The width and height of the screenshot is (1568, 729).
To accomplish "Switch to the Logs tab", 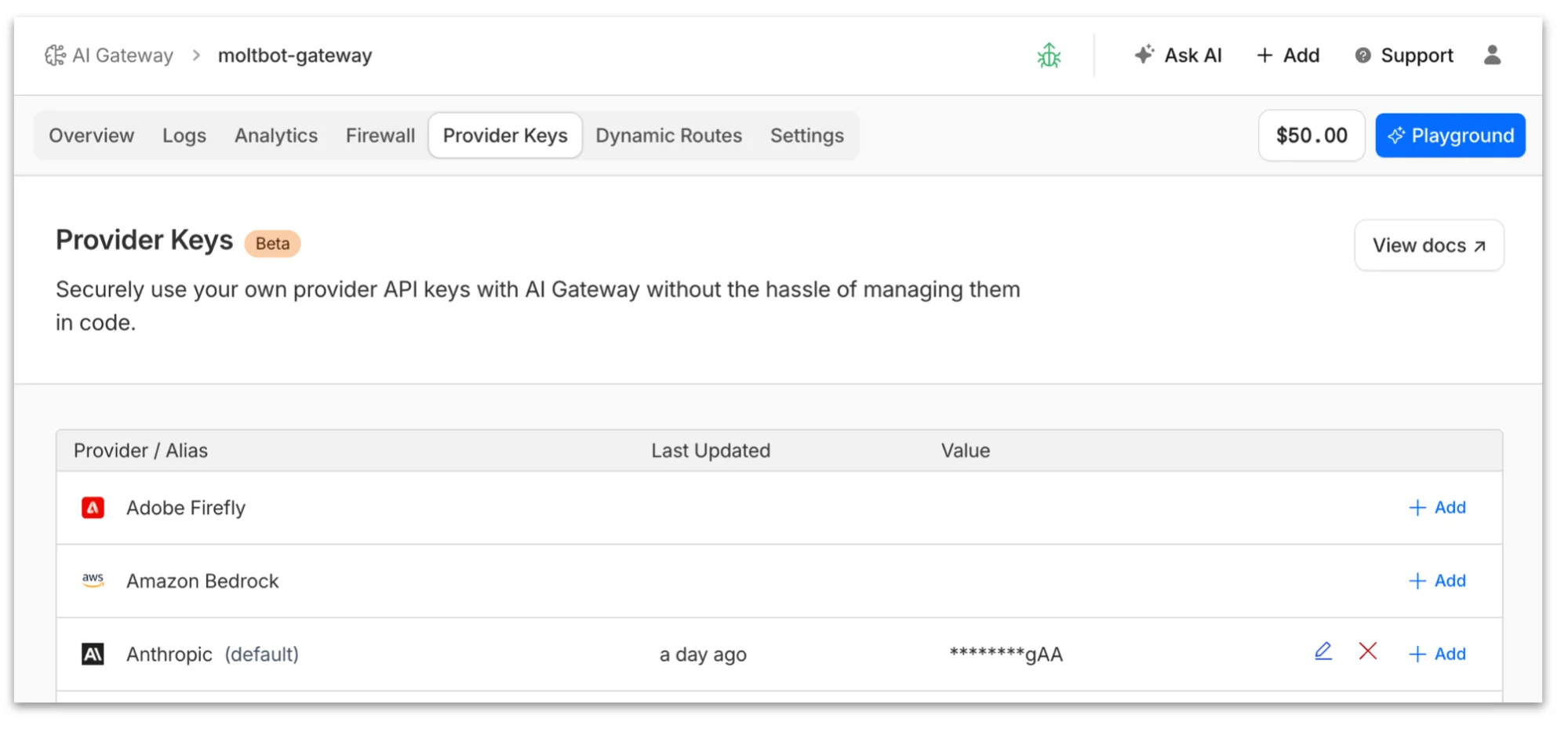I will click(184, 135).
